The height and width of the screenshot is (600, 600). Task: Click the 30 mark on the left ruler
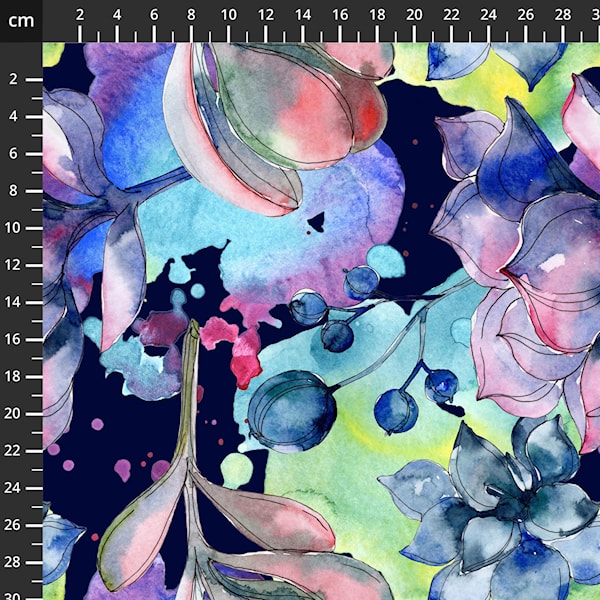[13, 593]
